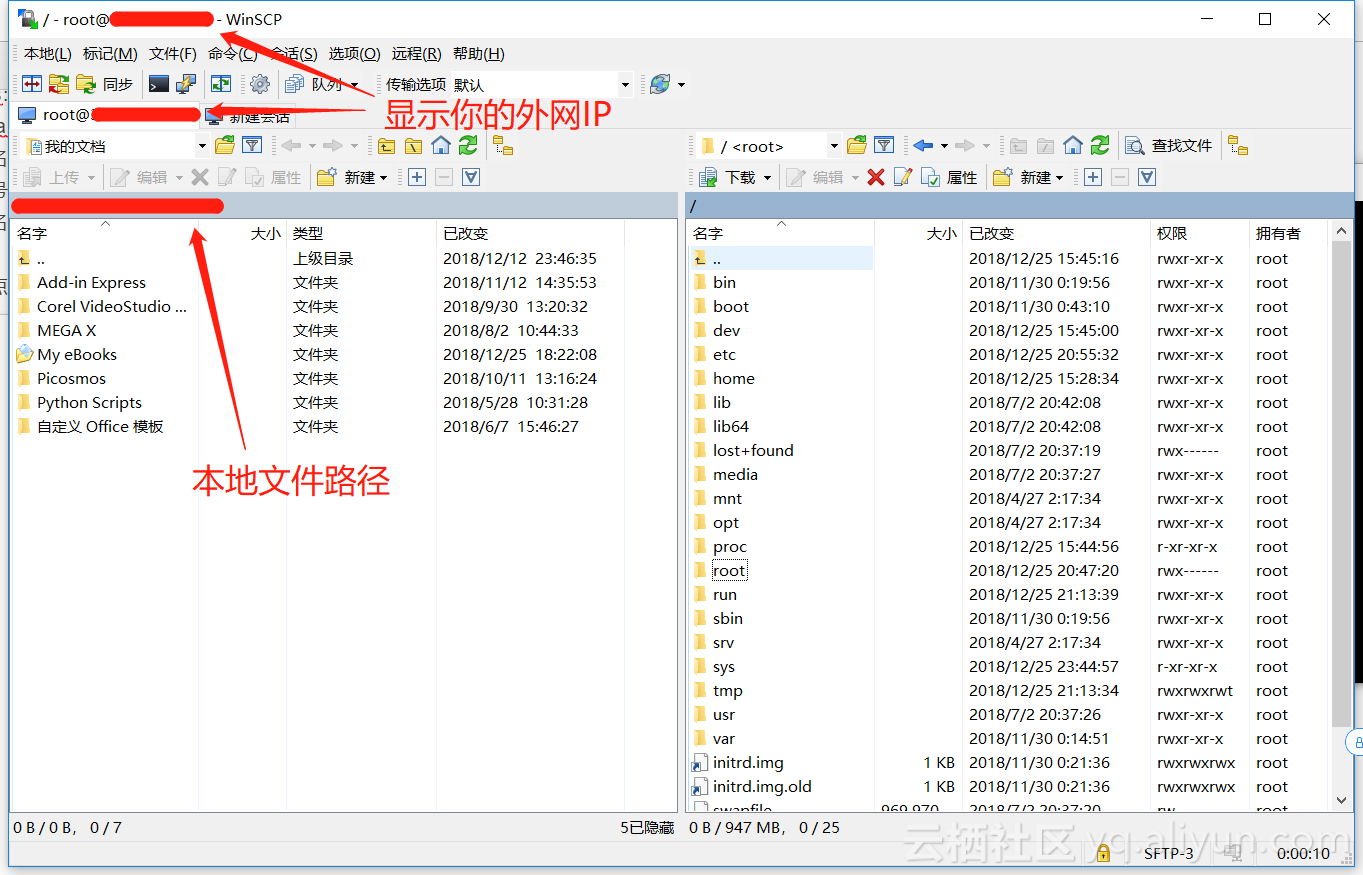Image resolution: width=1363 pixels, height=875 pixels.
Task: Select the Corel VideoStudio local folder
Action: coord(111,307)
